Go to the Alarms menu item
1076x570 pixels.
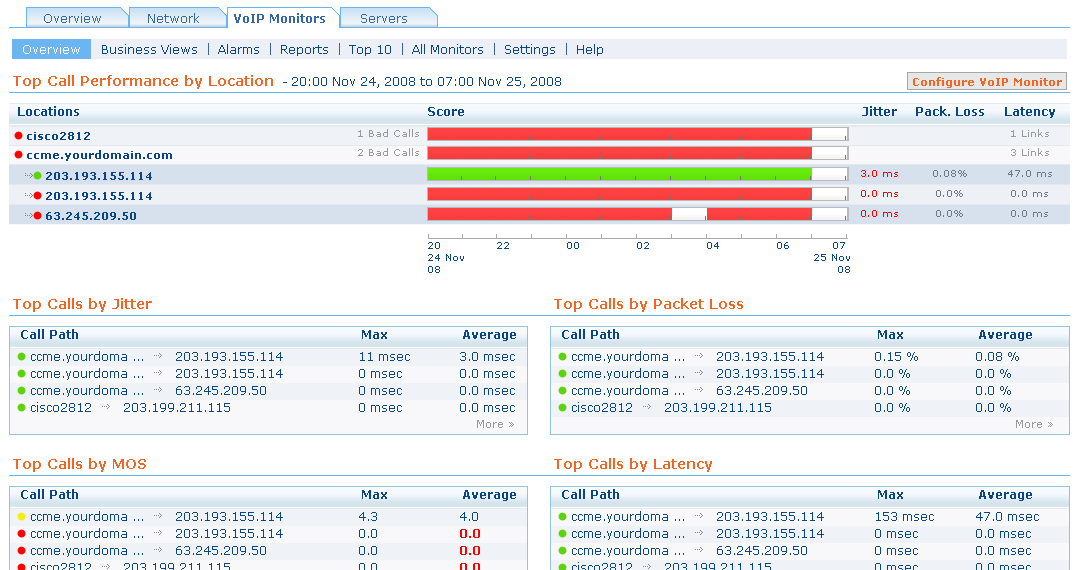click(238, 49)
